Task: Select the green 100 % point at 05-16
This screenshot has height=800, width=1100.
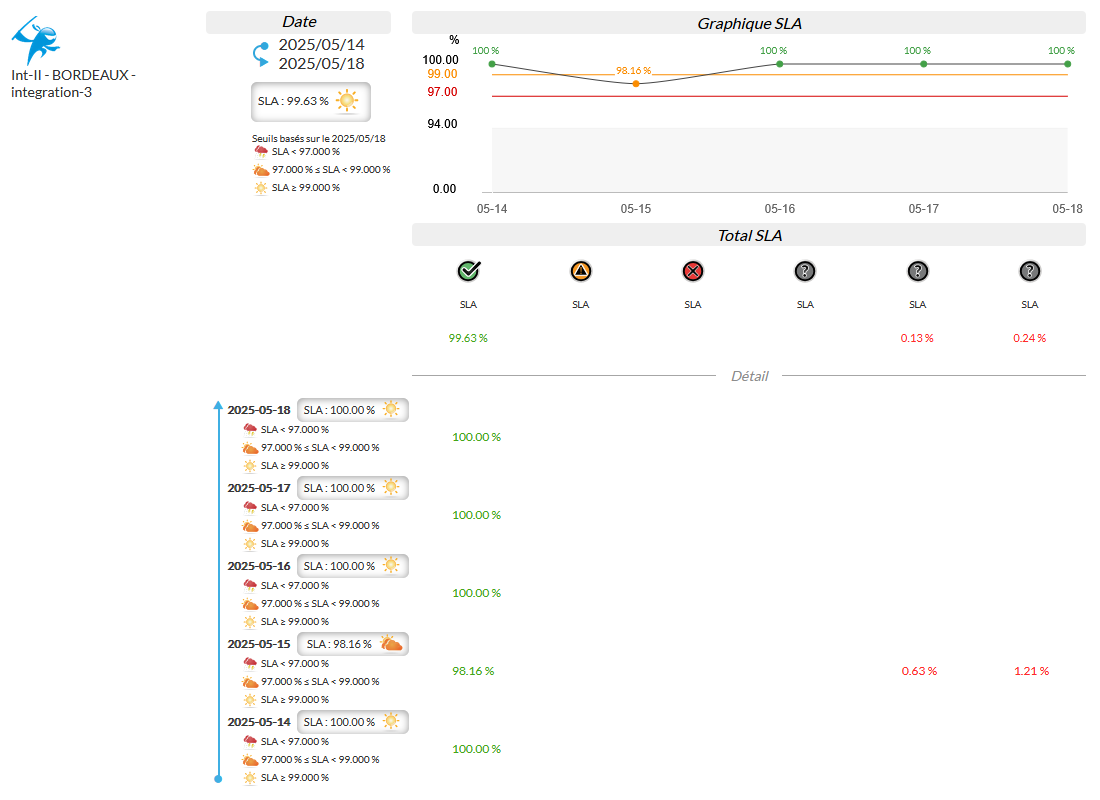Action: [x=780, y=64]
